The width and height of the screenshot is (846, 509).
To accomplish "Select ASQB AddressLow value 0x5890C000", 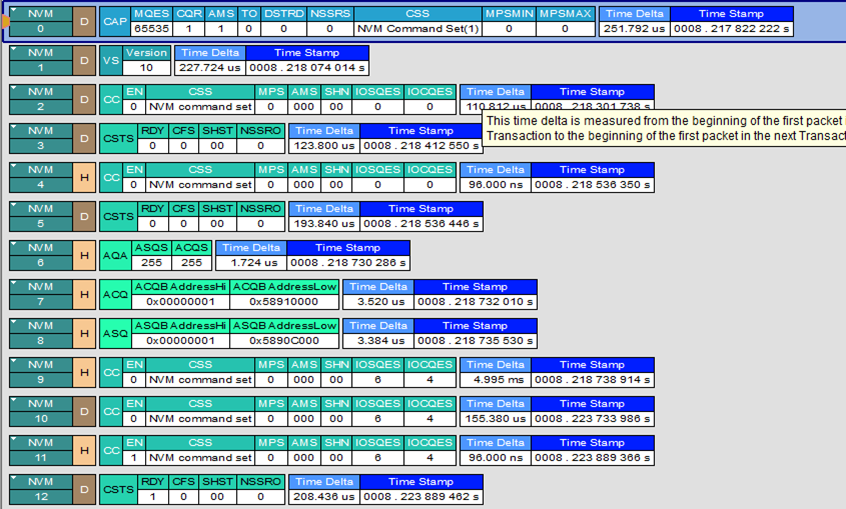I will tap(284, 341).
